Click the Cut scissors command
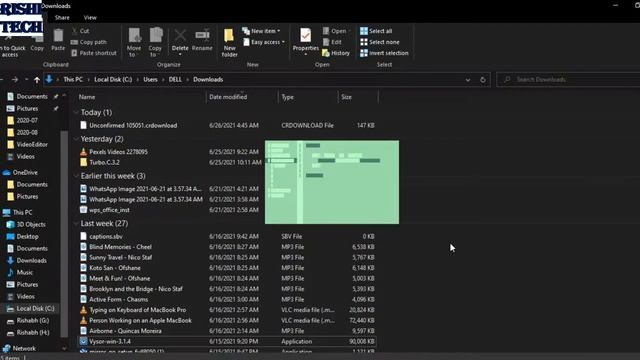 pyautogui.click(x=80, y=31)
